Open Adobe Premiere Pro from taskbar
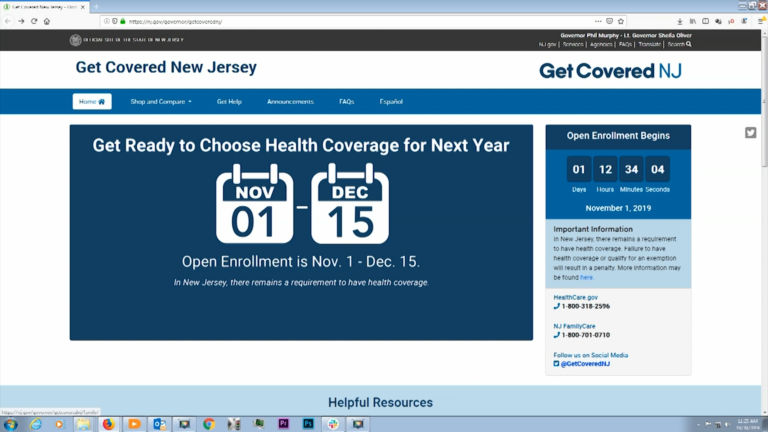Viewport: 768px width, 432px height. pos(284,424)
